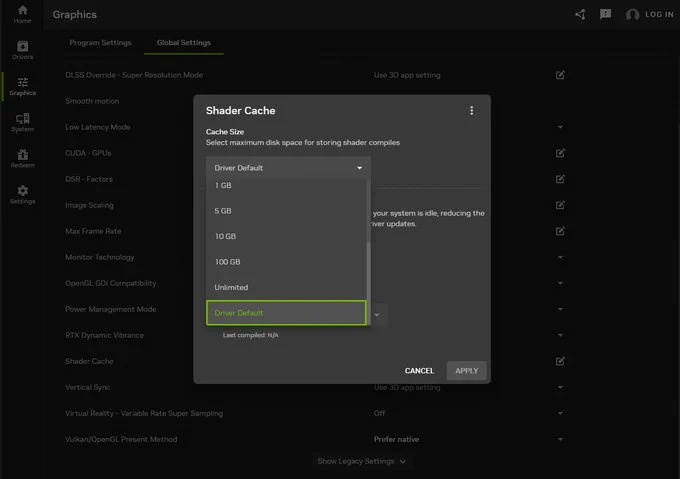680x479 pixels.
Task: Choose Unlimited cache size option
Action: pyautogui.click(x=286, y=287)
